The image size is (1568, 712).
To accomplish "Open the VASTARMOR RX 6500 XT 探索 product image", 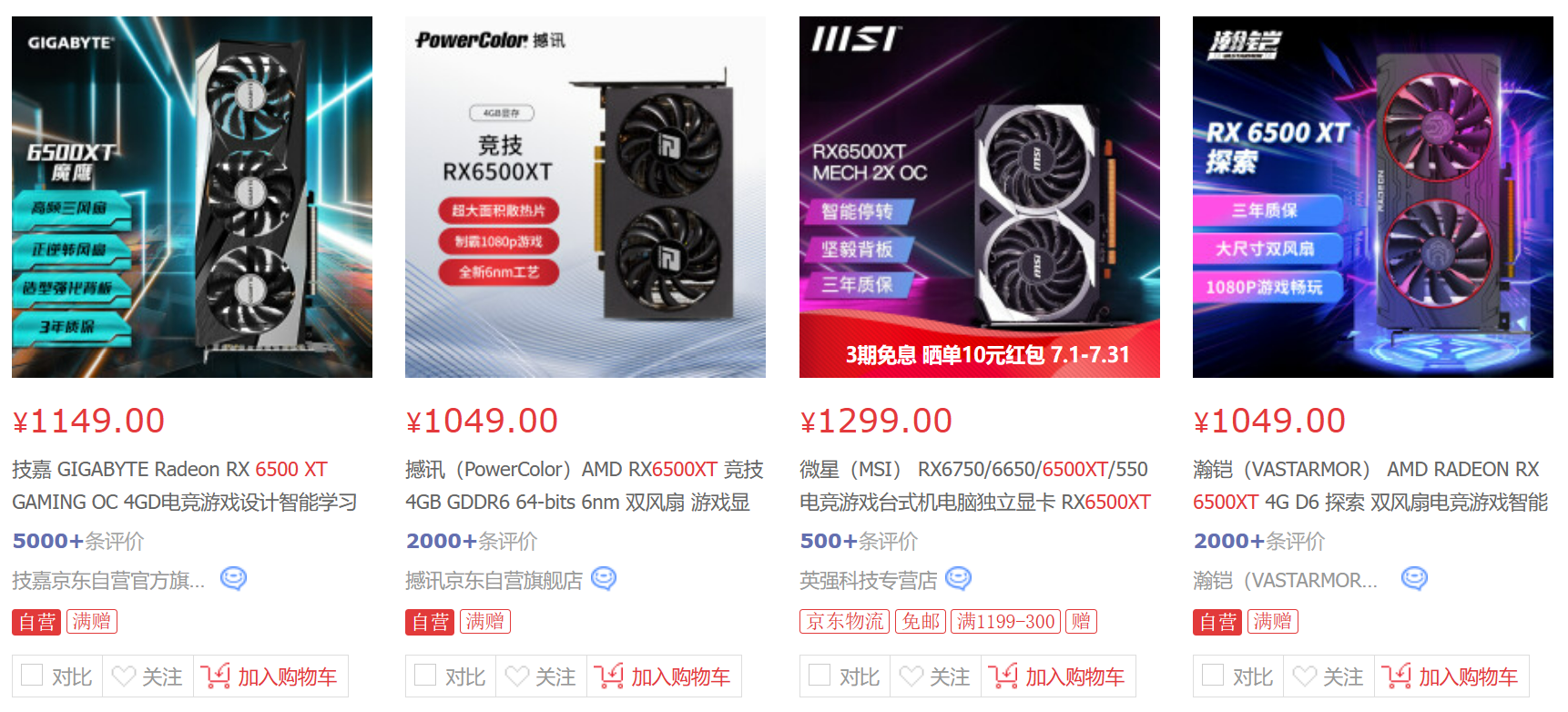I will pos(1373,197).
